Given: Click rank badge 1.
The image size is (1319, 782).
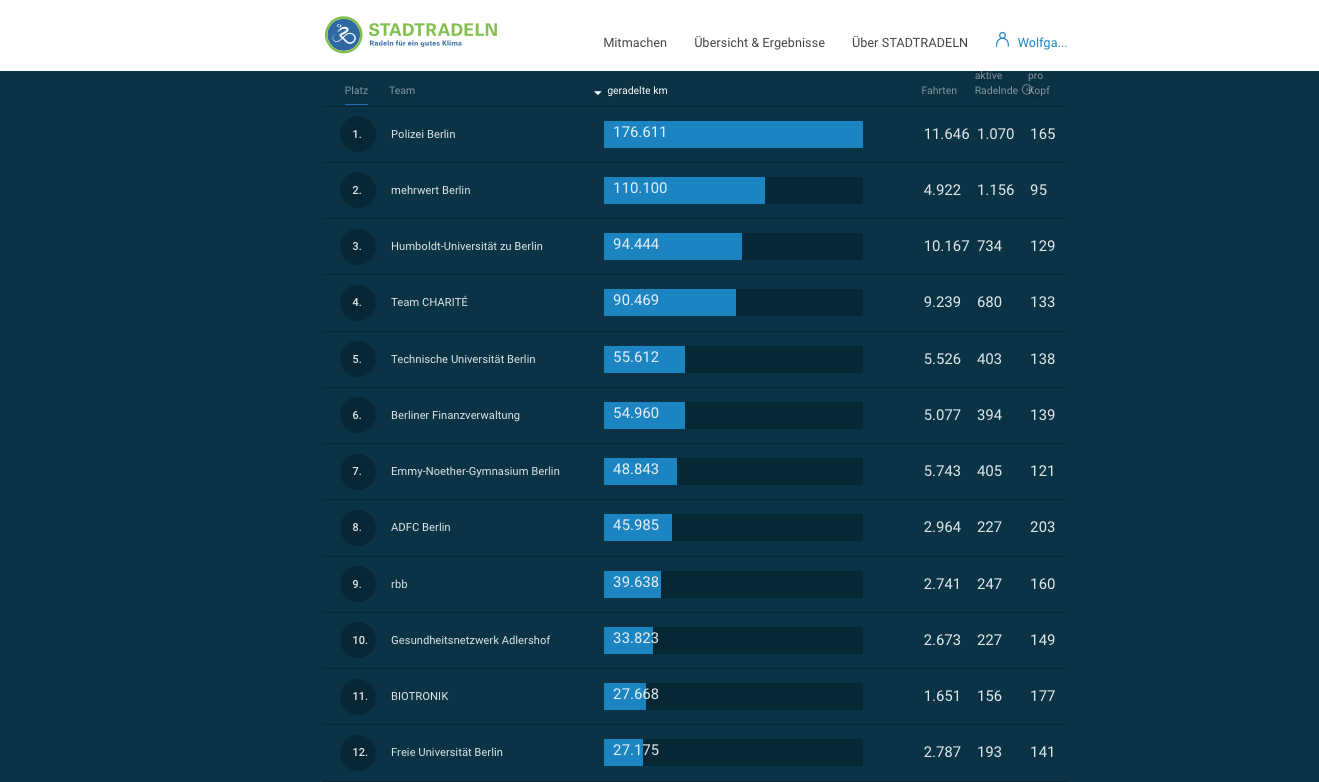Looking at the screenshot, I should (x=358, y=134).
